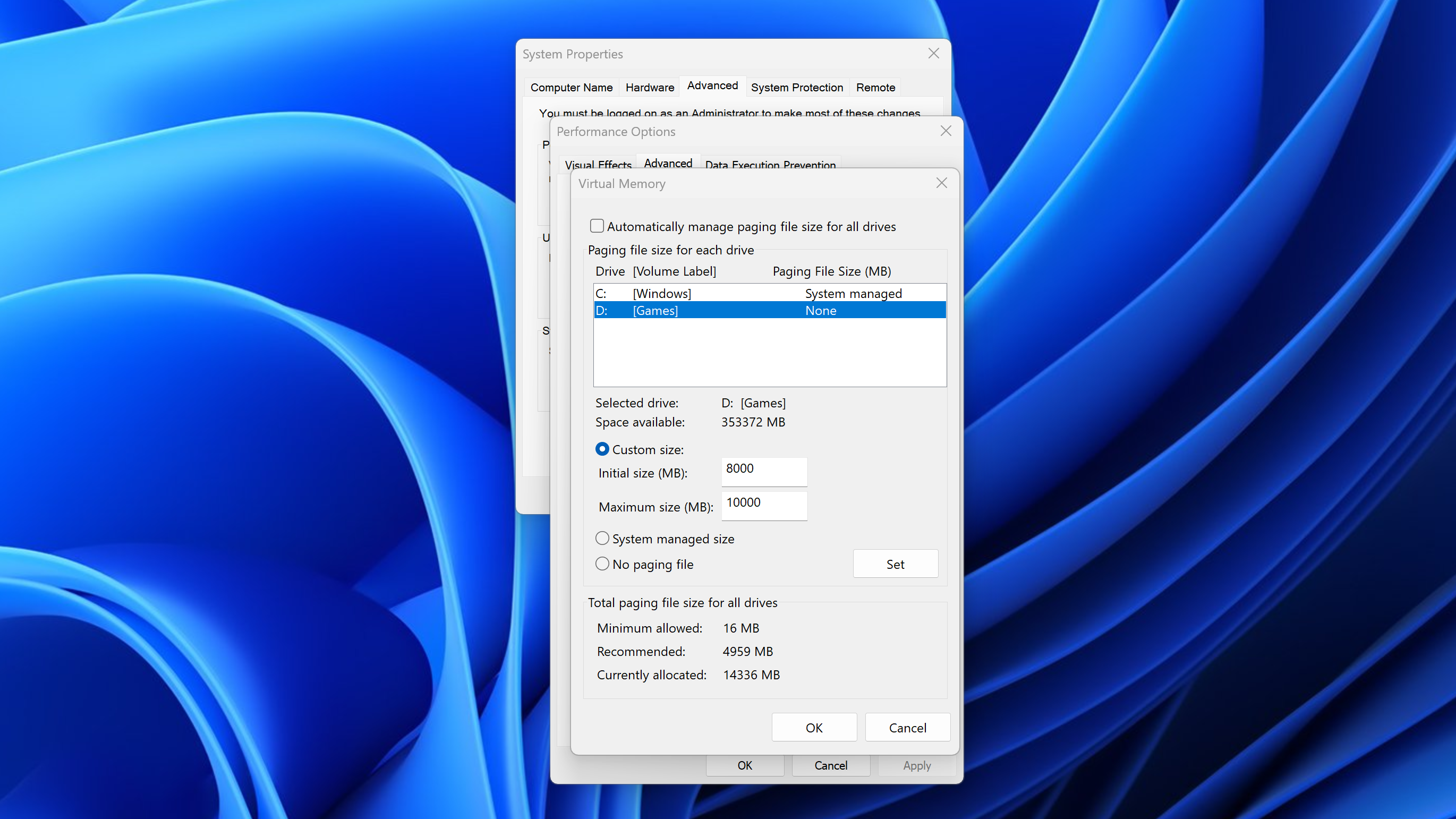Click the Initial size (MB) input field
Image resolution: width=1456 pixels, height=819 pixels.
(x=764, y=472)
